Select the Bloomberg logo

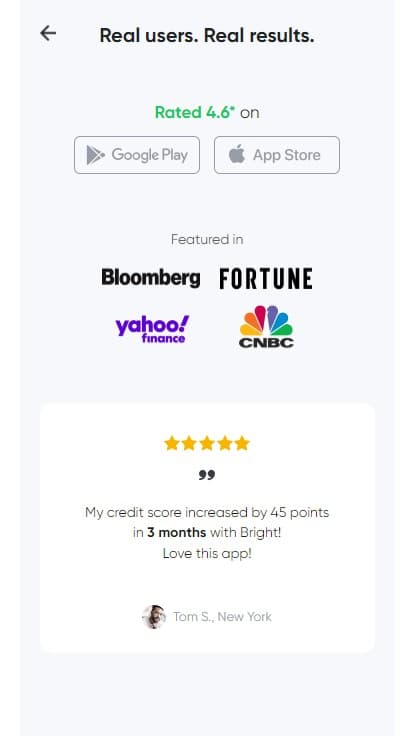click(151, 278)
